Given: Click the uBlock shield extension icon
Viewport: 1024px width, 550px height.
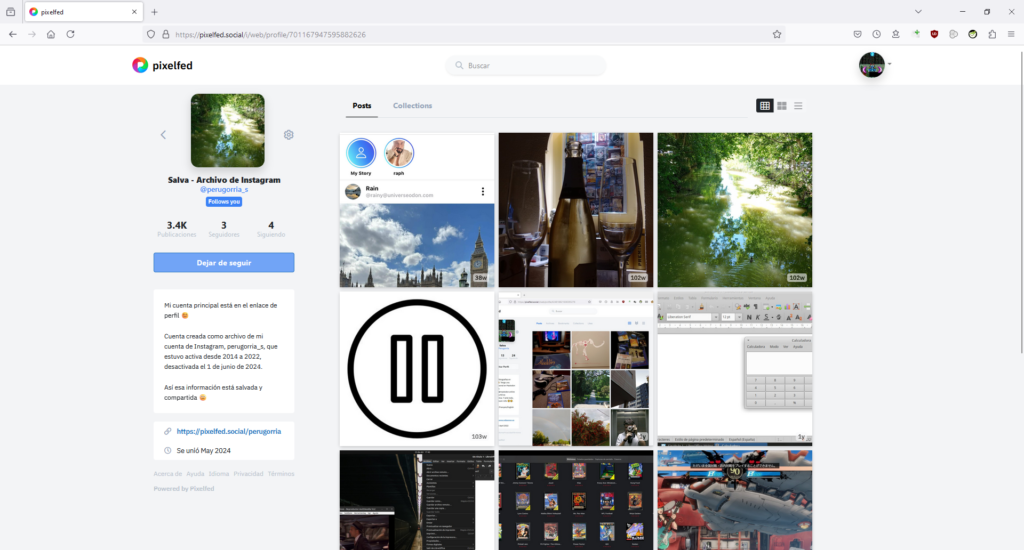Looking at the screenshot, I should tap(935, 34).
